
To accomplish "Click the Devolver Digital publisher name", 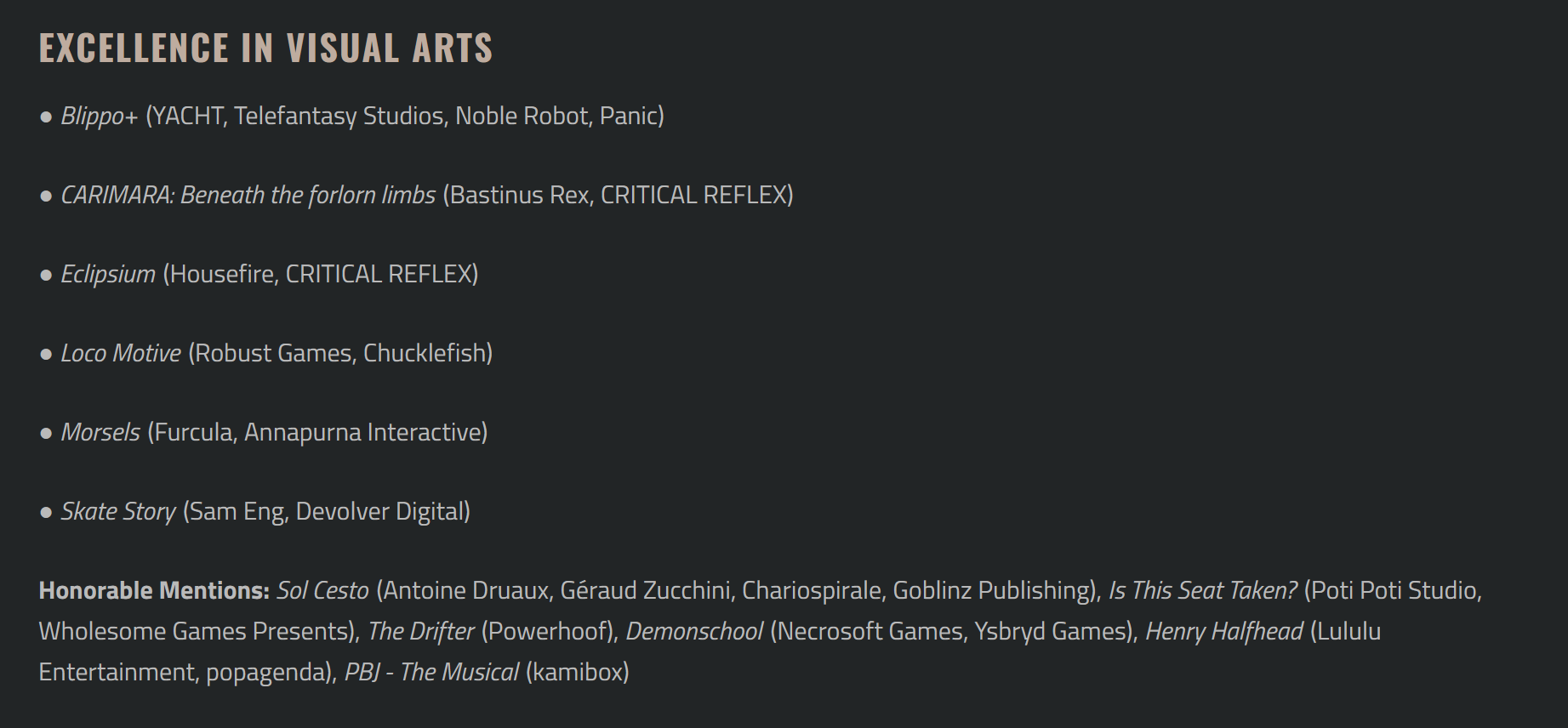I will click(x=382, y=511).
